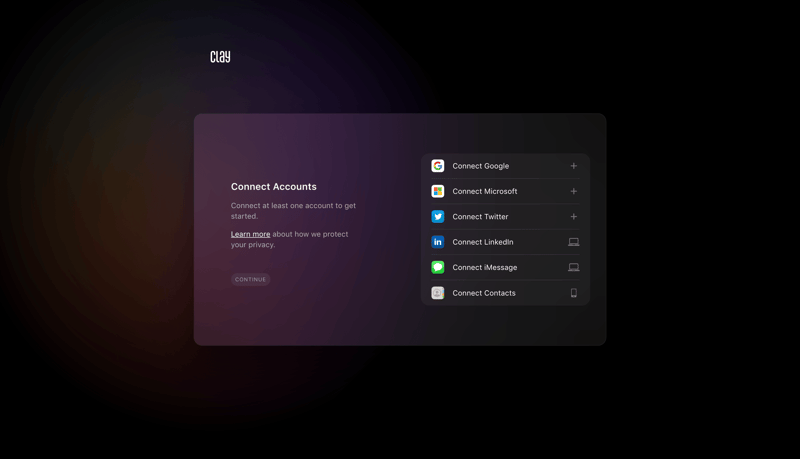800x459 pixels.
Task: Click 'Connect at least one account' text
Action: click(x=293, y=211)
